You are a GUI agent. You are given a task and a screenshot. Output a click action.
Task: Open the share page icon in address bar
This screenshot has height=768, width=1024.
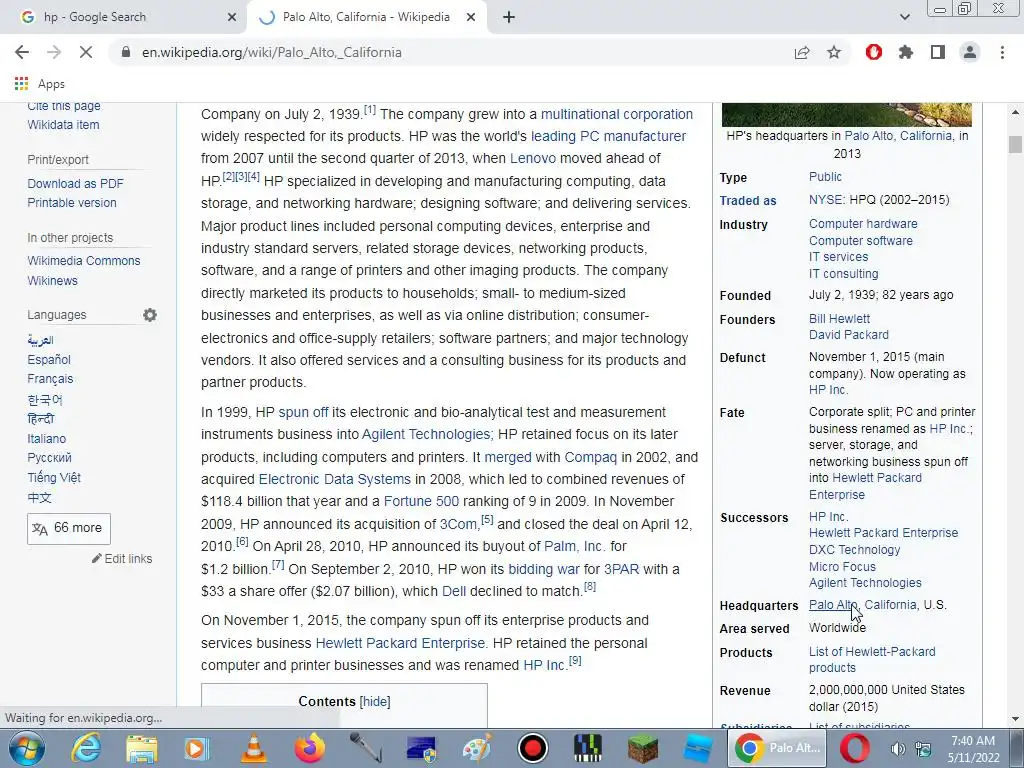(x=802, y=52)
